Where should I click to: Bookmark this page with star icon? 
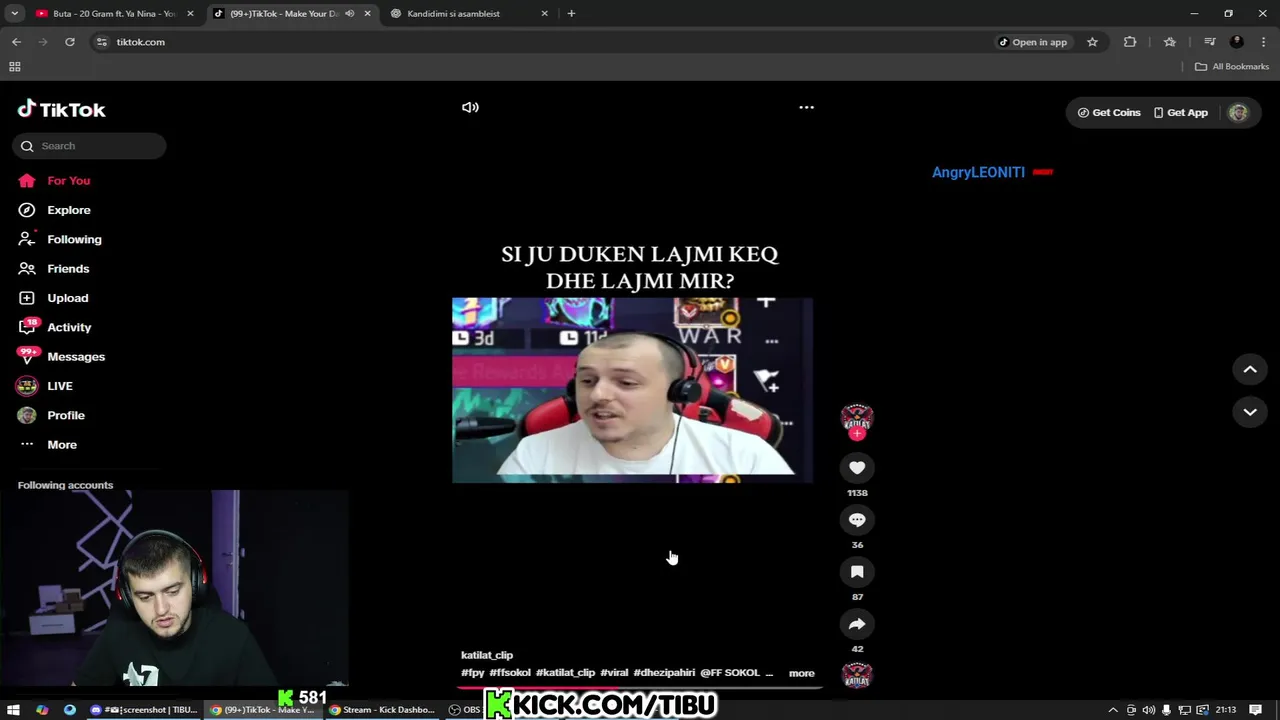pyautogui.click(x=1092, y=42)
